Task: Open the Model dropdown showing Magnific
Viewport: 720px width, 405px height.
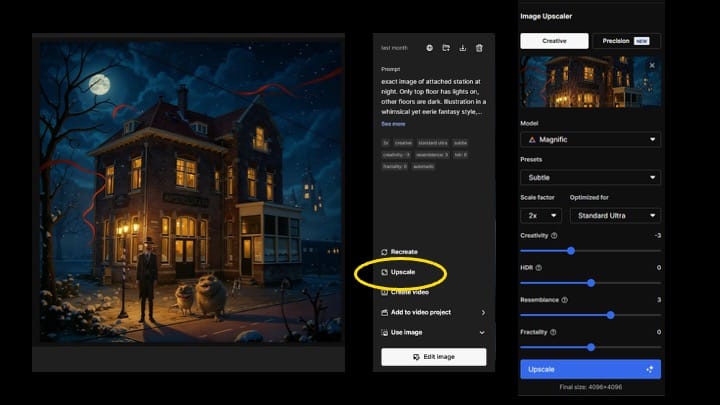Action: (590, 140)
